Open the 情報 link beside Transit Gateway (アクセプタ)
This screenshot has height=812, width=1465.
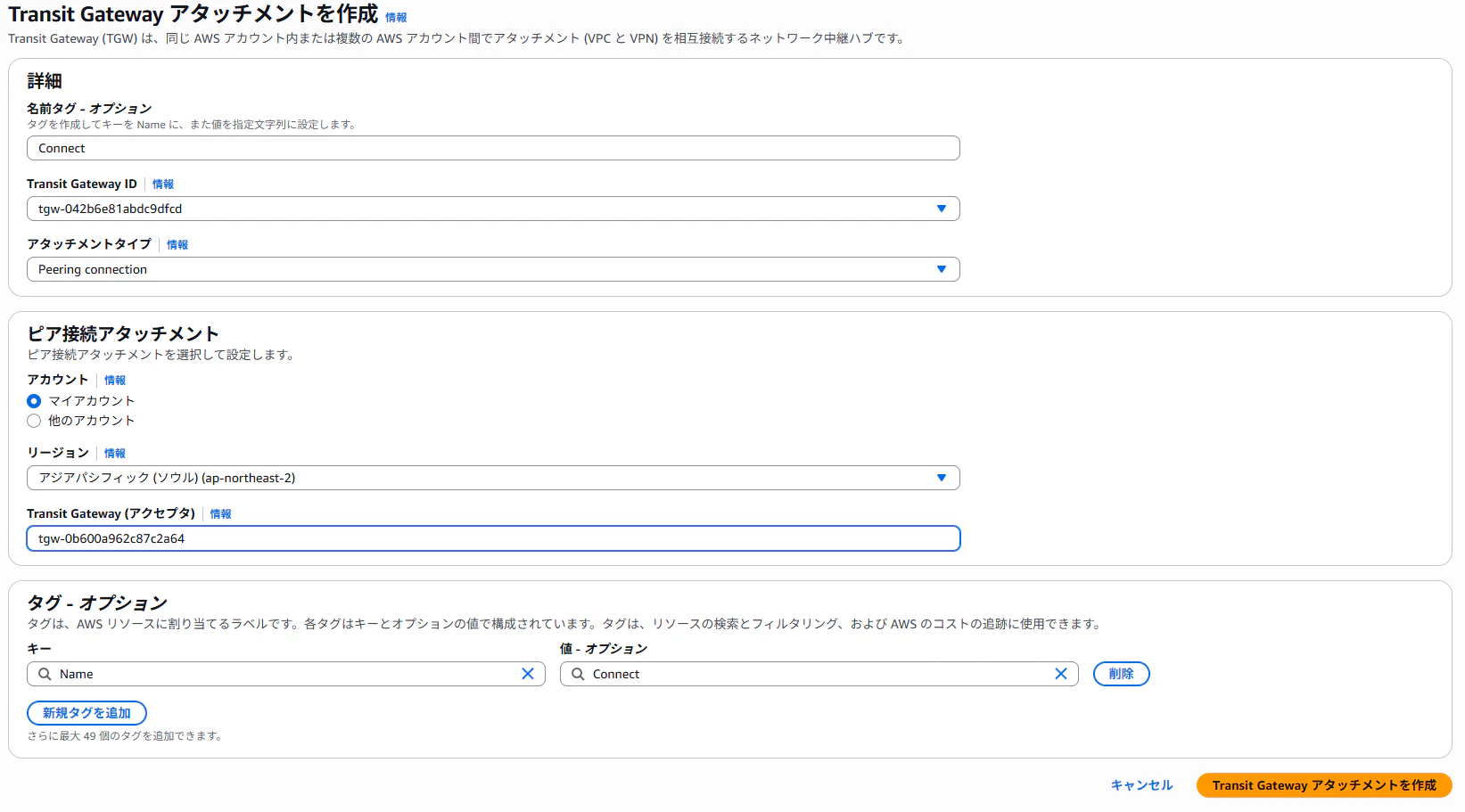(220, 513)
